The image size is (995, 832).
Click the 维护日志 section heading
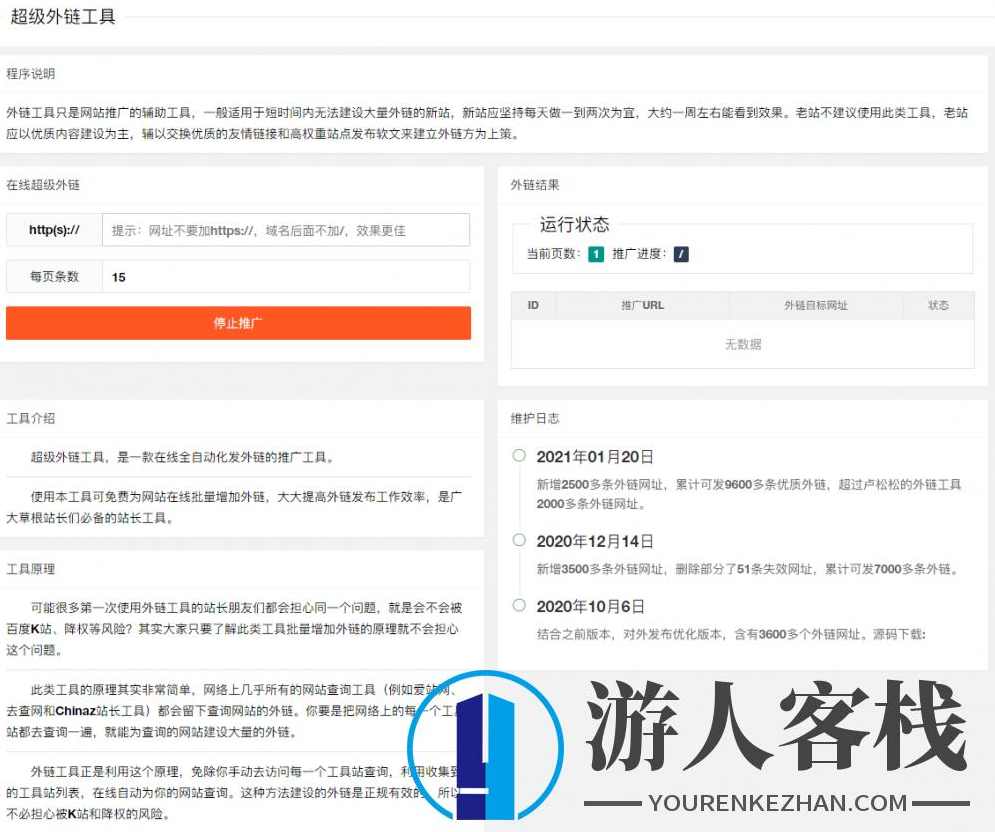(533, 418)
